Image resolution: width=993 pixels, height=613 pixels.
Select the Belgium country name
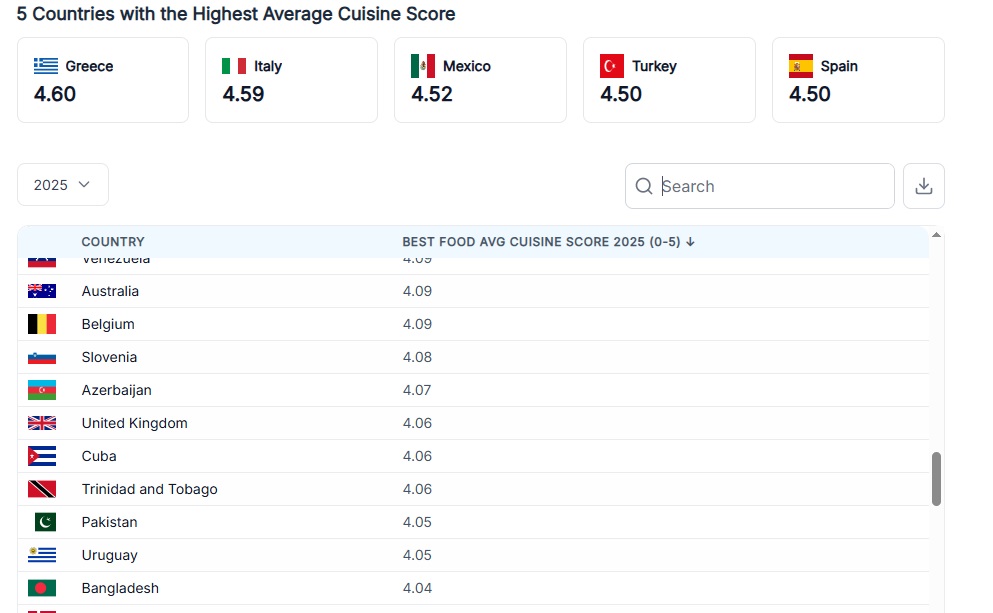pyautogui.click(x=108, y=324)
